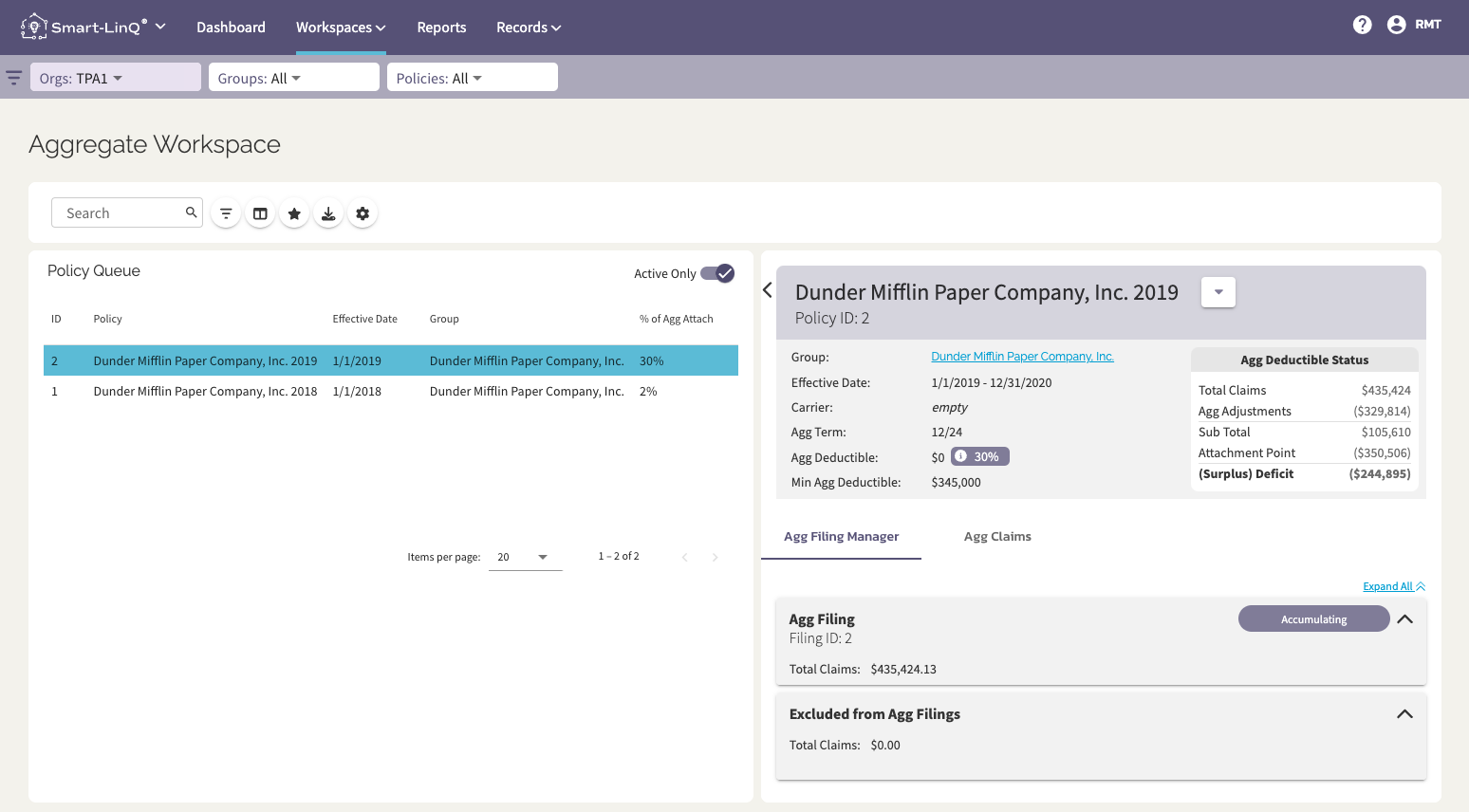Click the Dunder Mifflin Paper Company group link
Screen dimensions: 1469x812
click(1022, 357)
